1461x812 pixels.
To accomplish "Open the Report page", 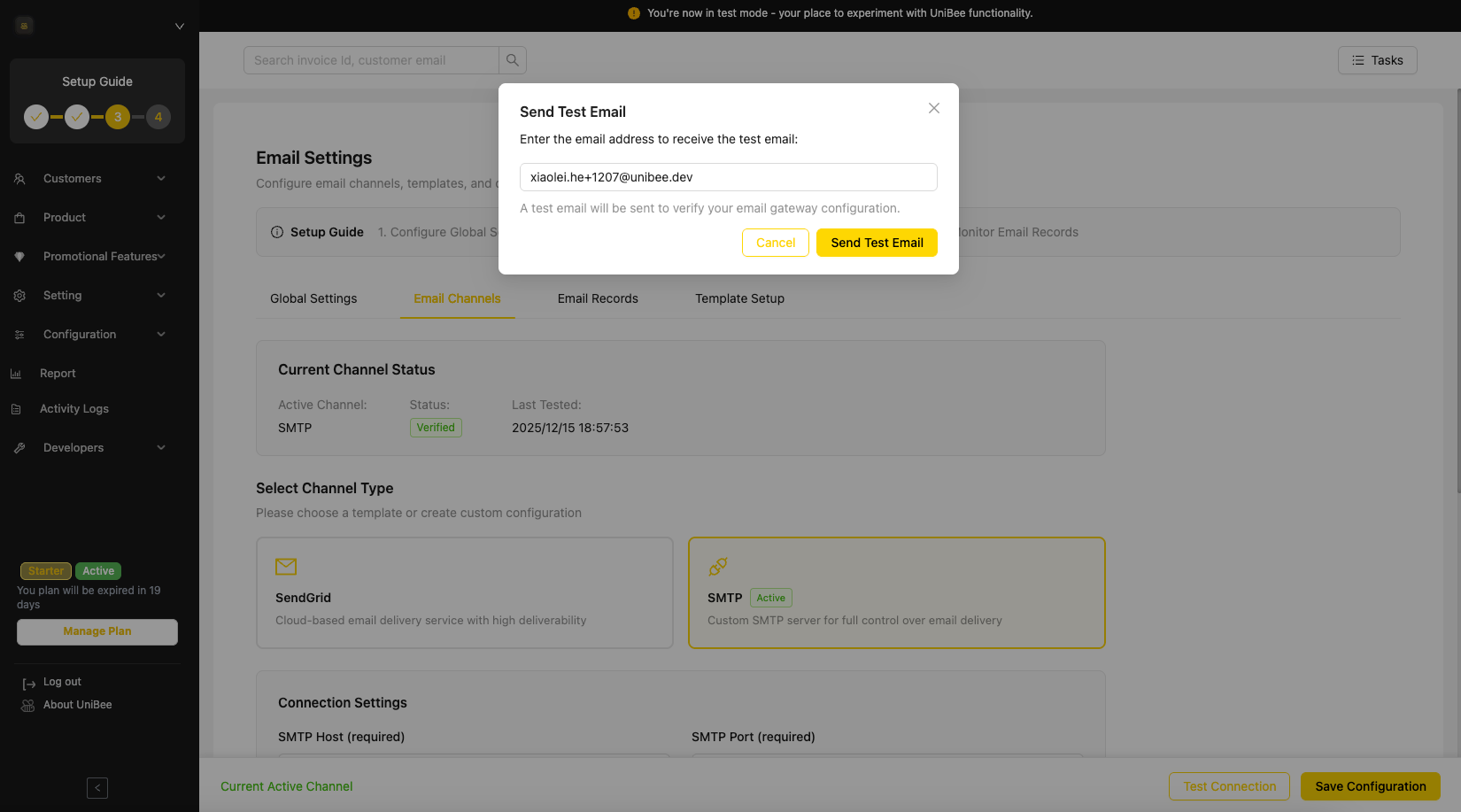I will point(58,374).
